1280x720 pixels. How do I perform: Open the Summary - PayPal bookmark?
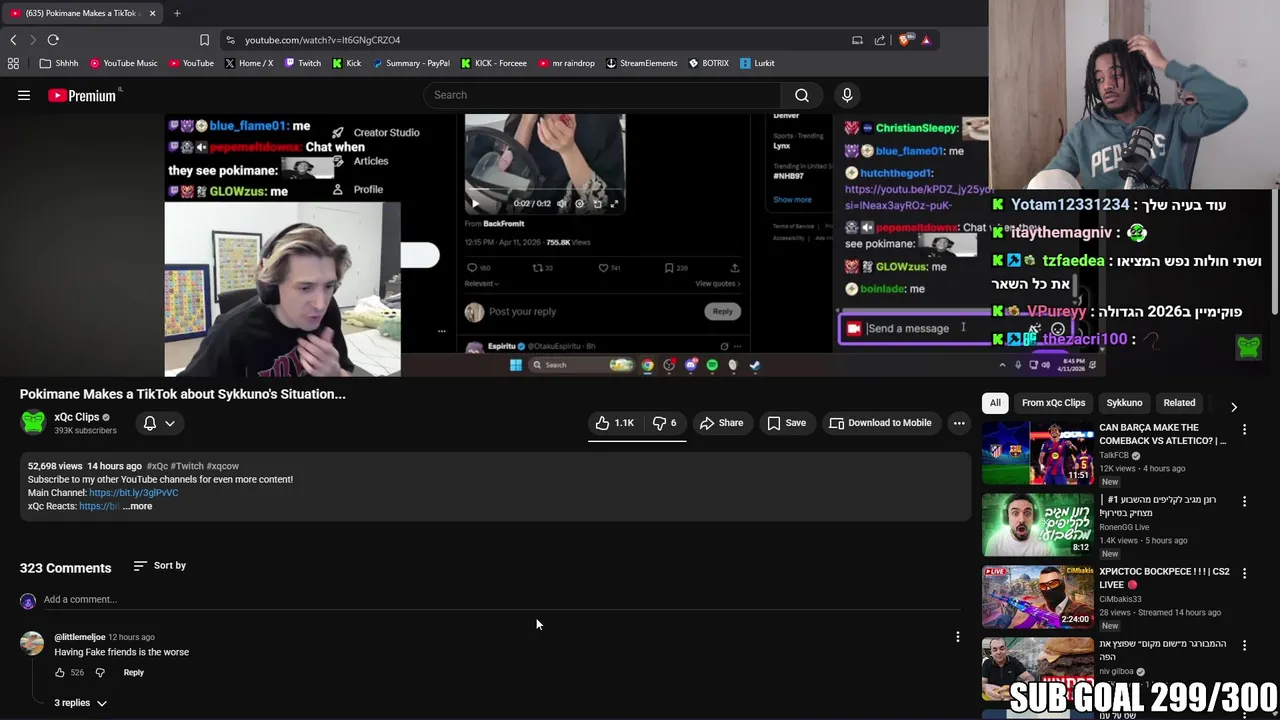[411, 63]
